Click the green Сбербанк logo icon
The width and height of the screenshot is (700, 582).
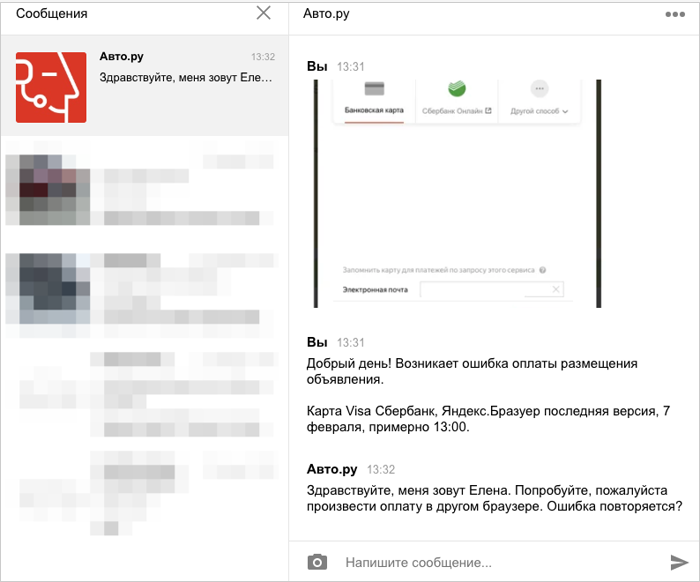pyautogui.click(x=457, y=88)
